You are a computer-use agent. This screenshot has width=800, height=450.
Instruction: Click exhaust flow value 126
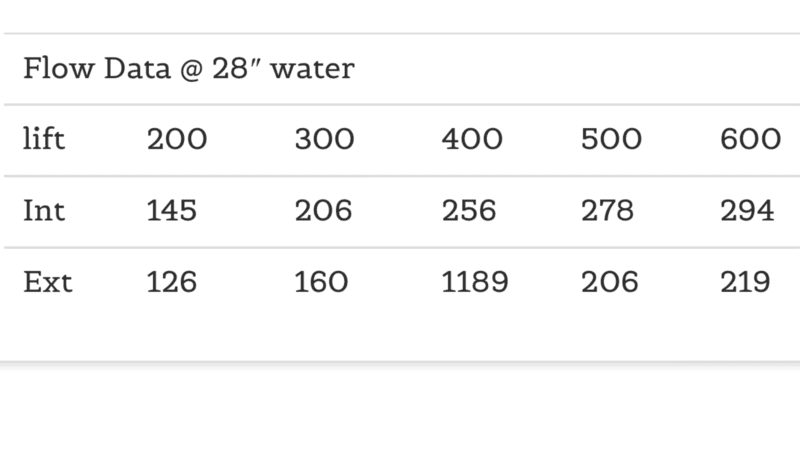pyautogui.click(x=171, y=282)
